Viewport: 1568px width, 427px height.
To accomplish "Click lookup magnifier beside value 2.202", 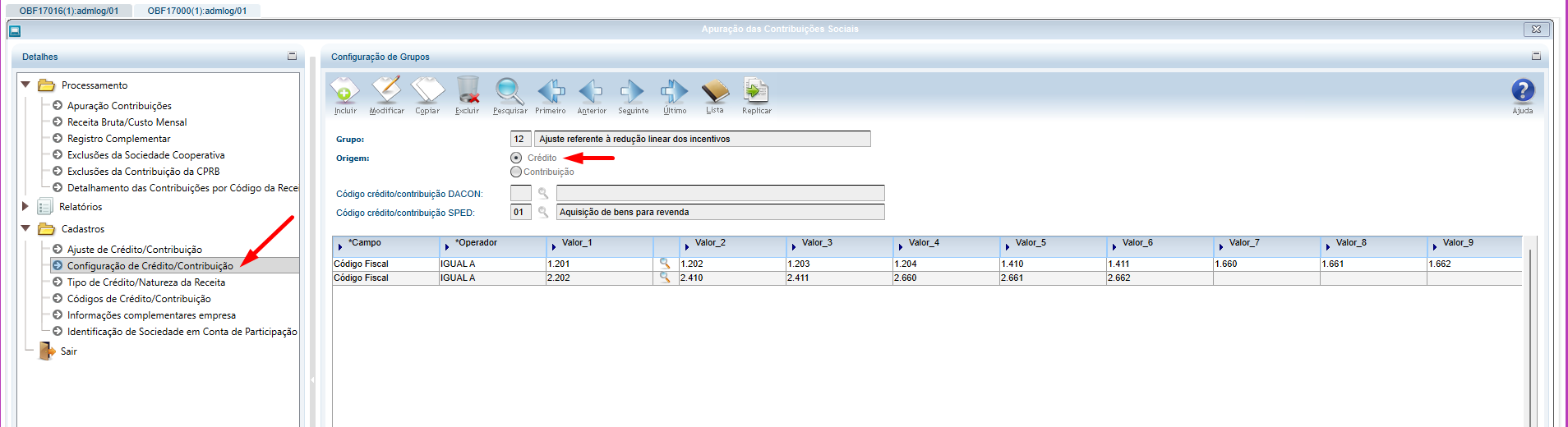I will [x=665, y=278].
